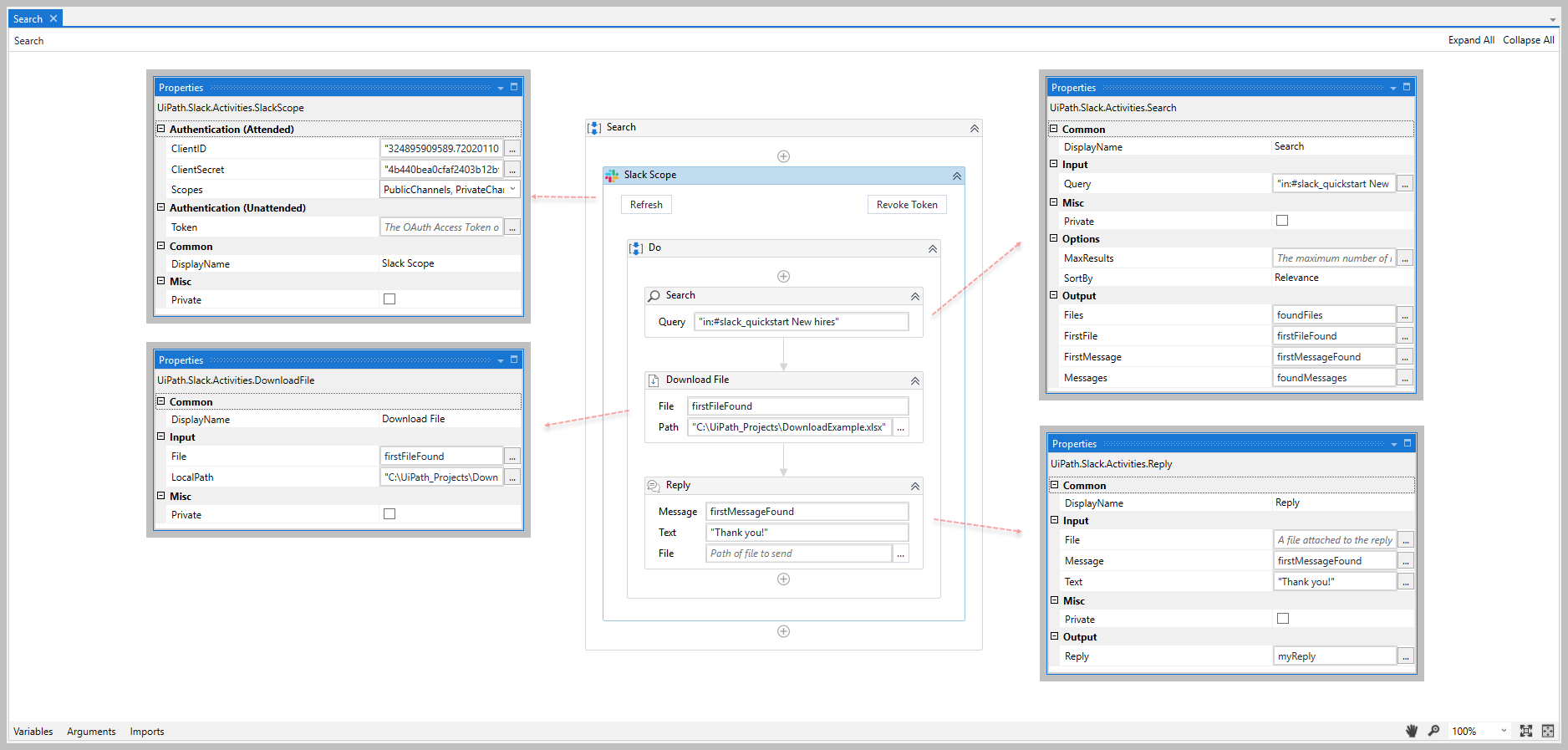Activate the pan hand tool
1568x750 pixels.
coord(1412,731)
